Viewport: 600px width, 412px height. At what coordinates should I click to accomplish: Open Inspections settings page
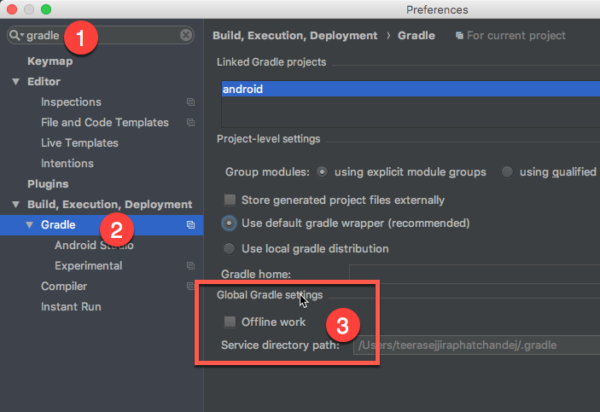coord(71,102)
